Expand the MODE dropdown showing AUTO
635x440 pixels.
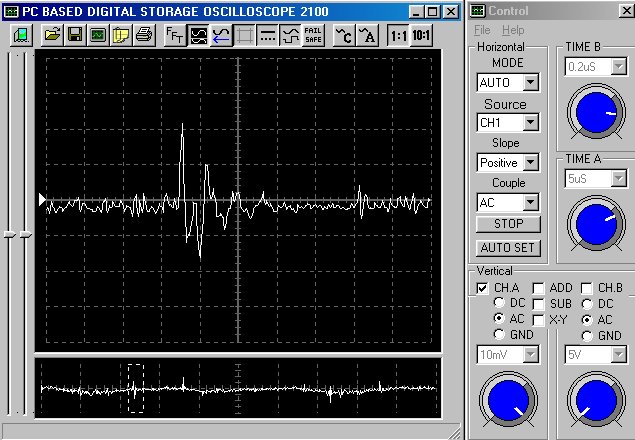[531, 82]
